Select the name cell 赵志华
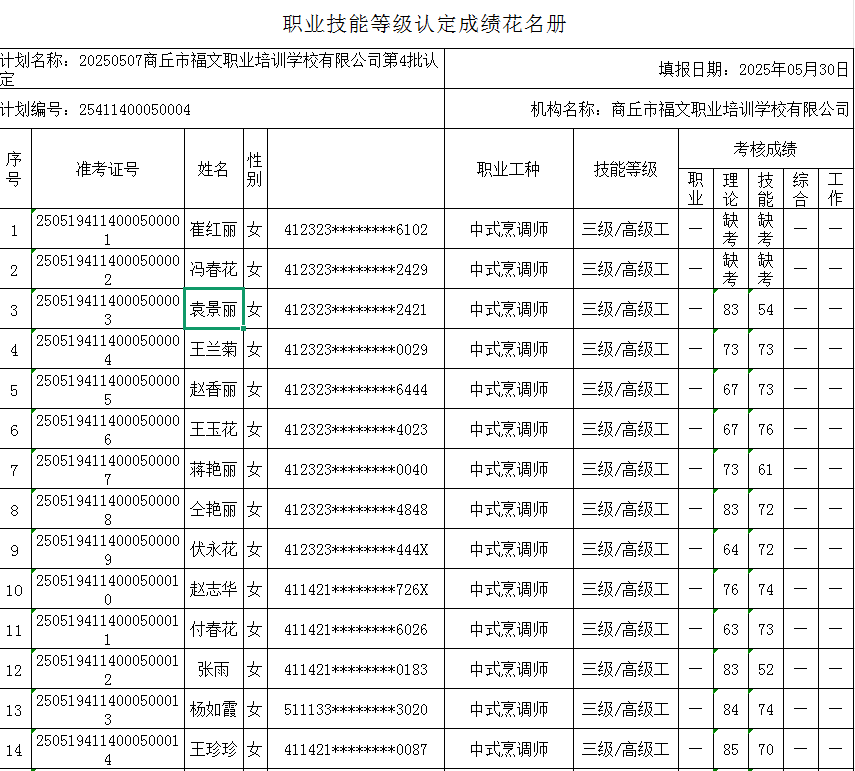The image size is (855, 771). (214, 589)
